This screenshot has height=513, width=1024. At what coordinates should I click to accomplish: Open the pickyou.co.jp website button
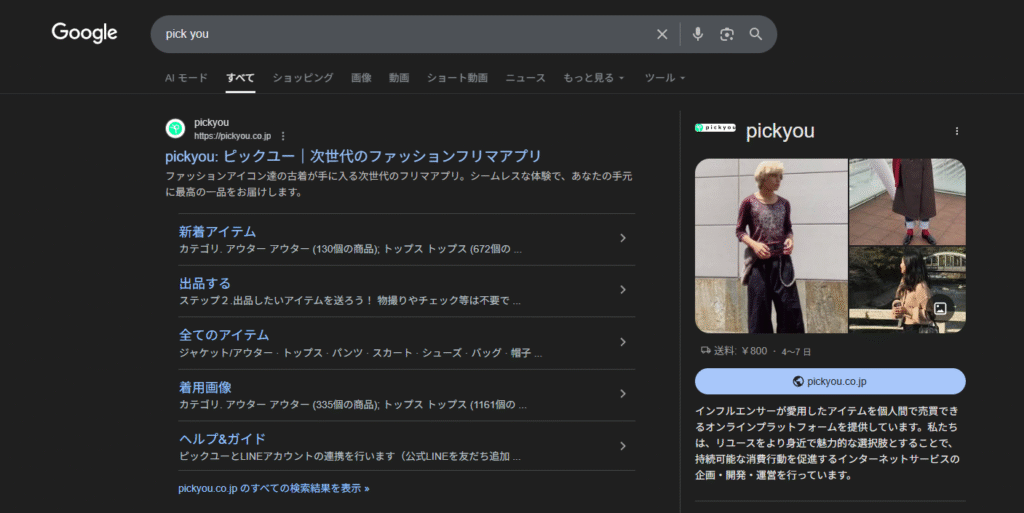tap(830, 381)
